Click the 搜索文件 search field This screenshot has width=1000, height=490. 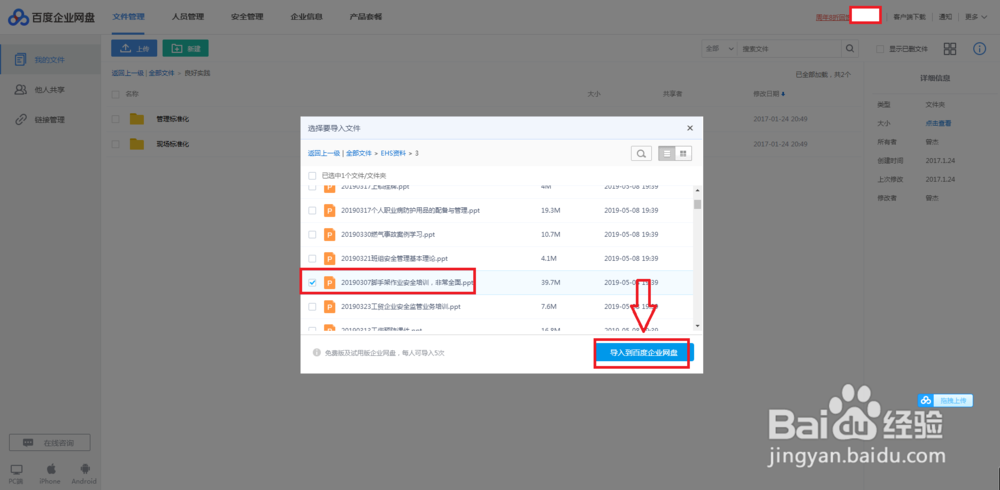pyautogui.click(x=789, y=48)
